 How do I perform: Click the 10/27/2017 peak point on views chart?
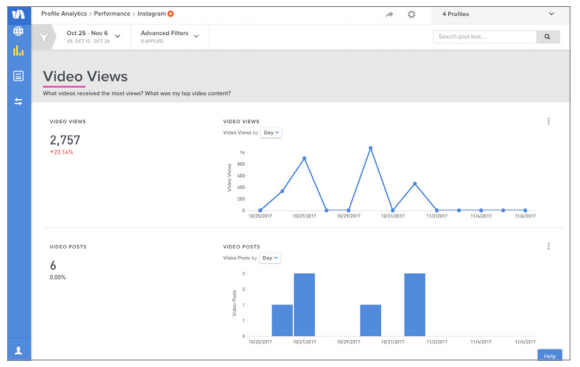(304, 158)
